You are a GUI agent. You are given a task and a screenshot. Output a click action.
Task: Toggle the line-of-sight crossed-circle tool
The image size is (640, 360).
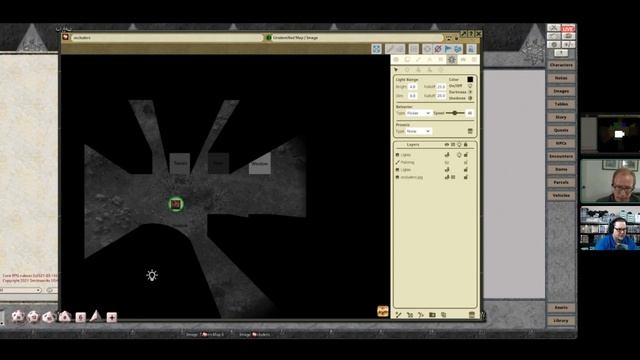[438, 49]
